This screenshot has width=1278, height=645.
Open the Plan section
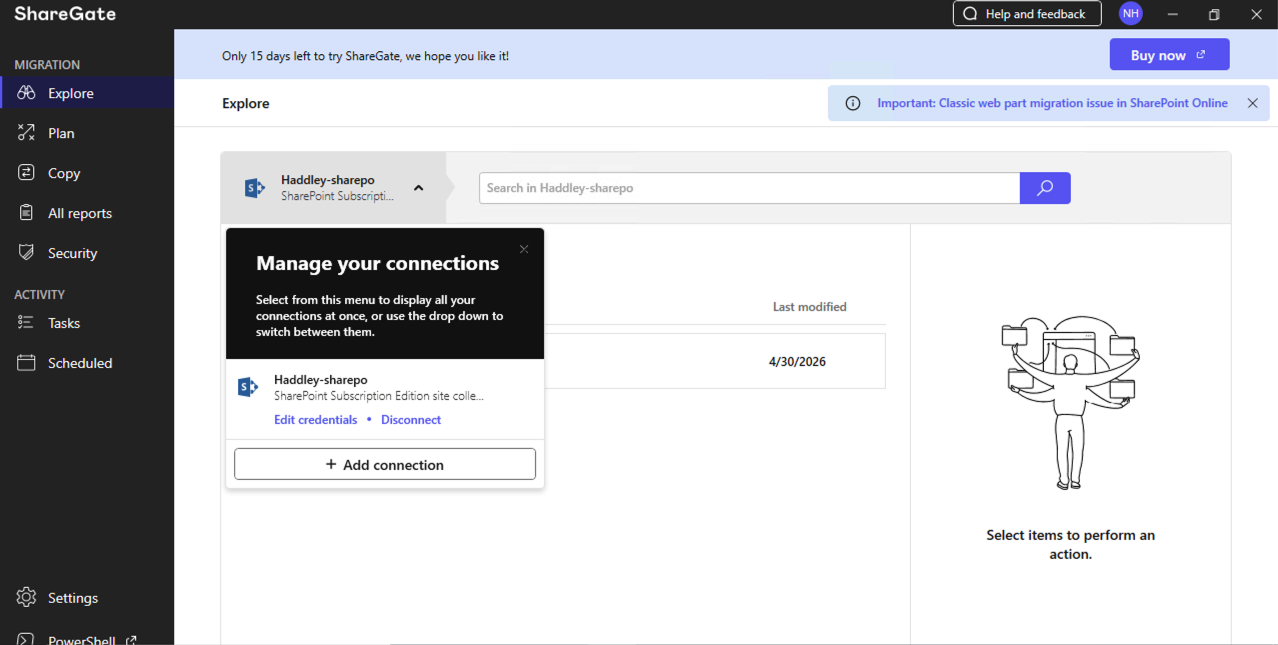point(87,133)
